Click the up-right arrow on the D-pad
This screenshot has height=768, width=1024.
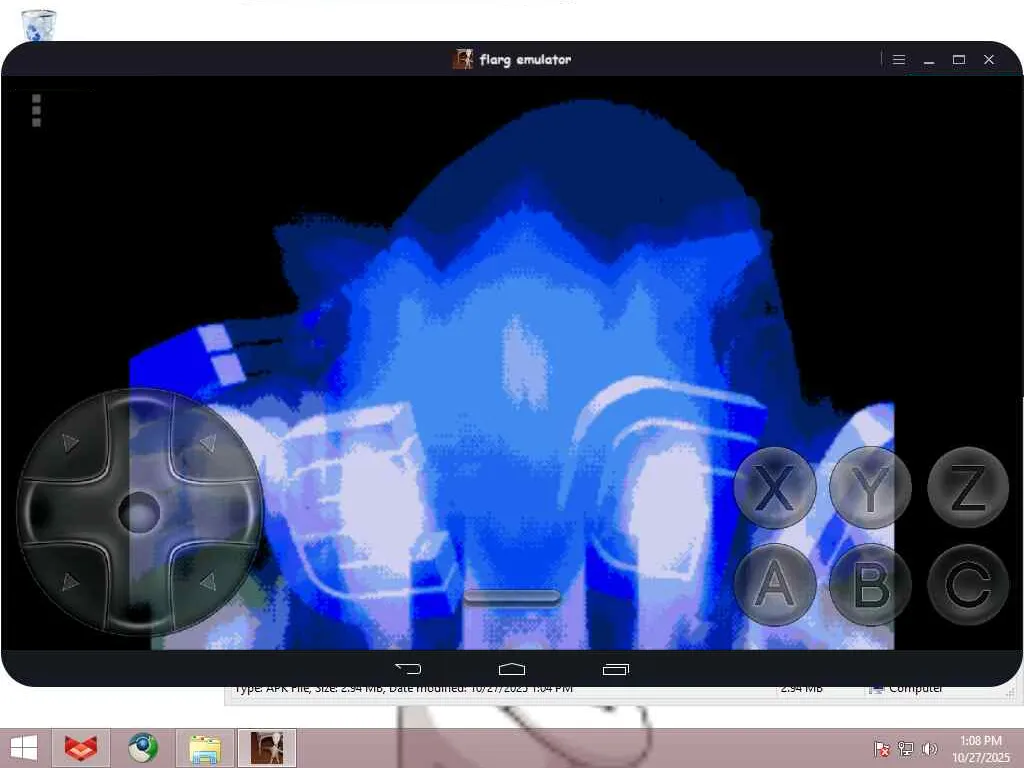tap(208, 443)
